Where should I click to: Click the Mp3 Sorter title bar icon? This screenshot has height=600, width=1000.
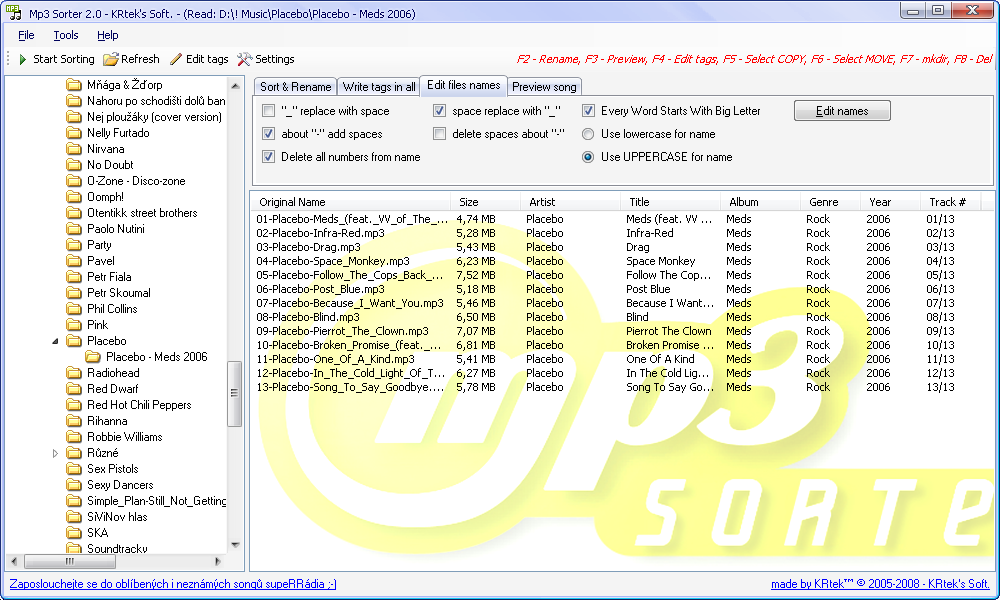coord(13,12)
